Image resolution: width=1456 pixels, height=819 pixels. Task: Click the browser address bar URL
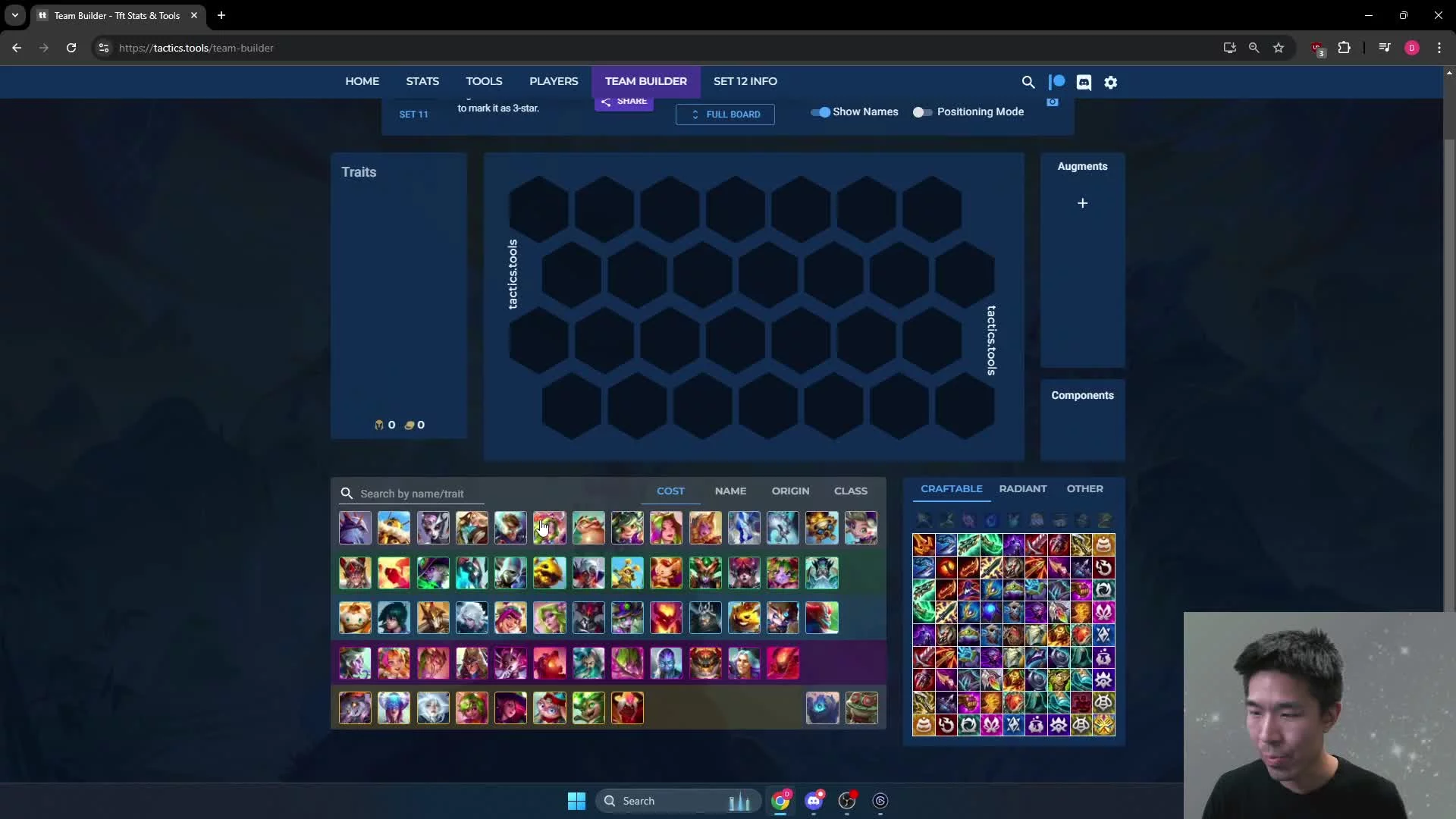click(x=196, y=48)
